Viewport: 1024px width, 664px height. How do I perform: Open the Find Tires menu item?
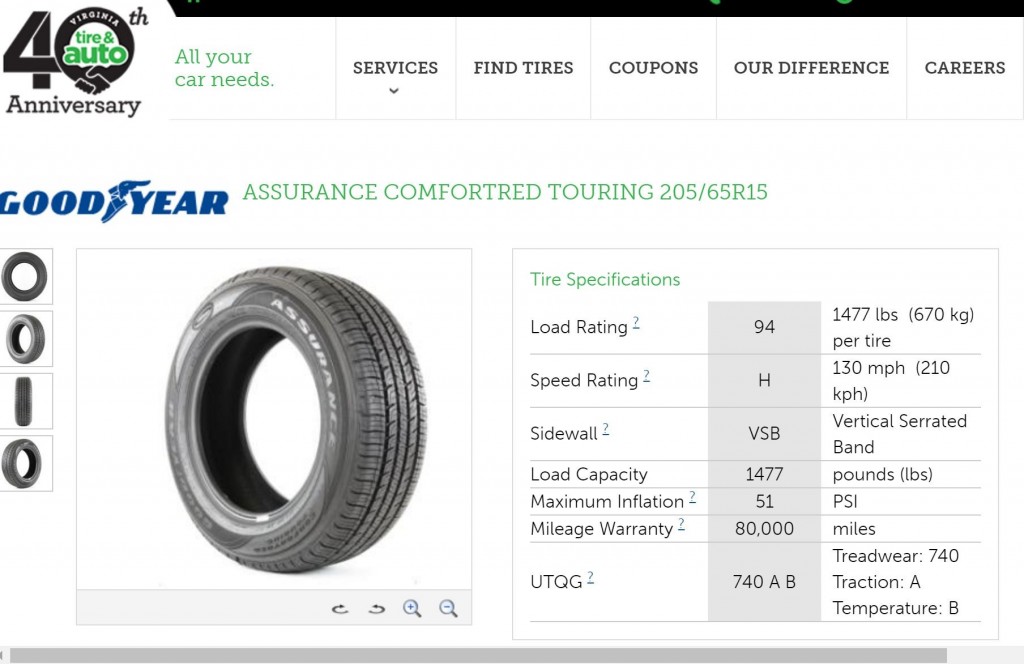tap(523, 68)
